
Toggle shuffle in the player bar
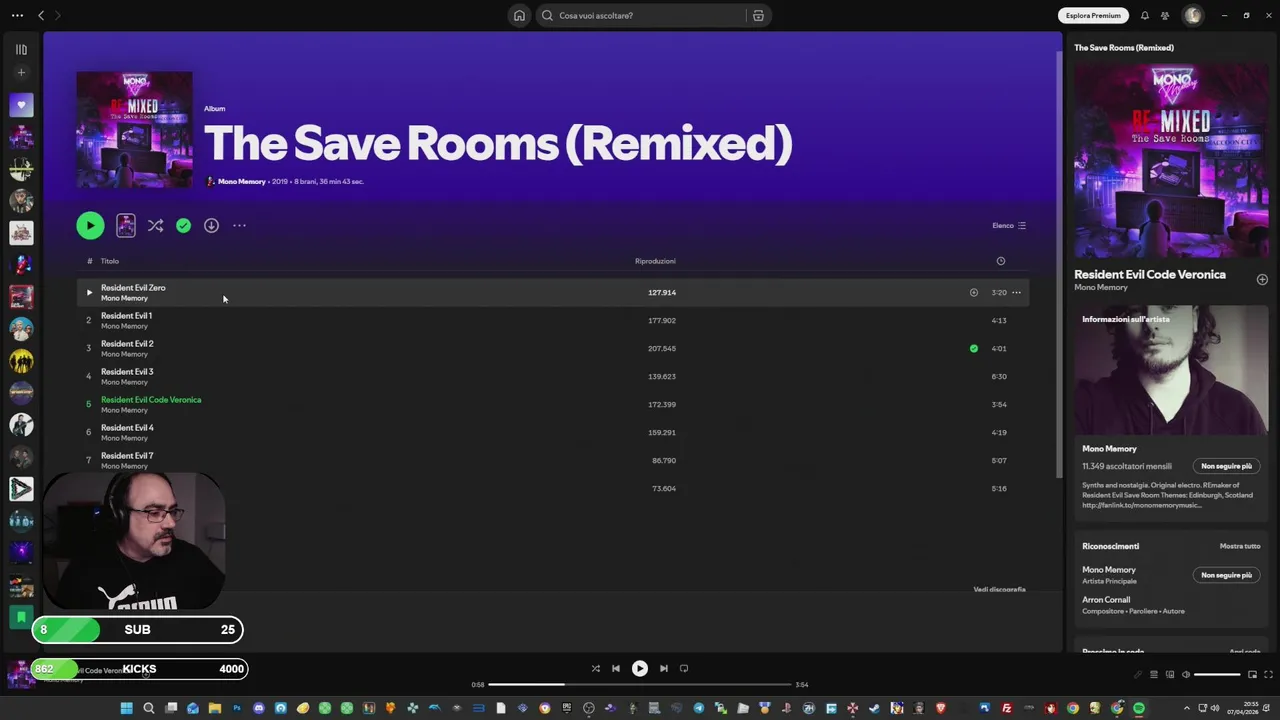point(595,668)
